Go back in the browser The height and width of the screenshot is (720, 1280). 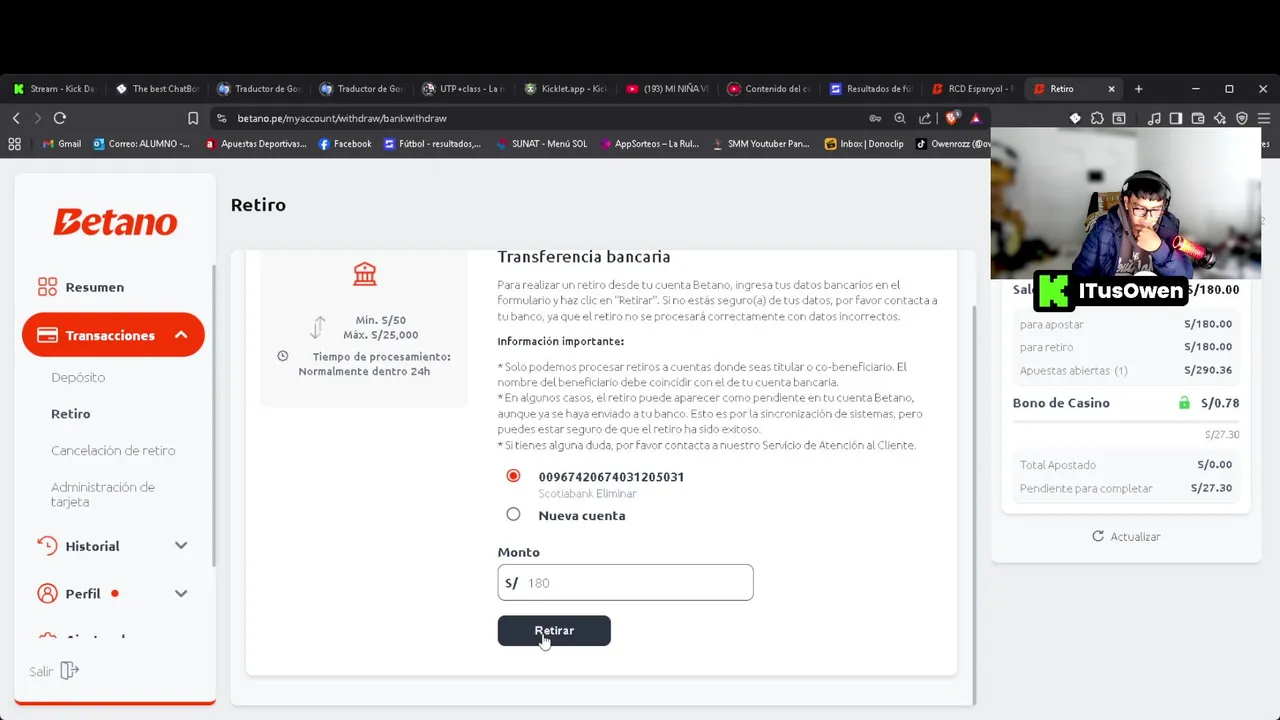16,118
